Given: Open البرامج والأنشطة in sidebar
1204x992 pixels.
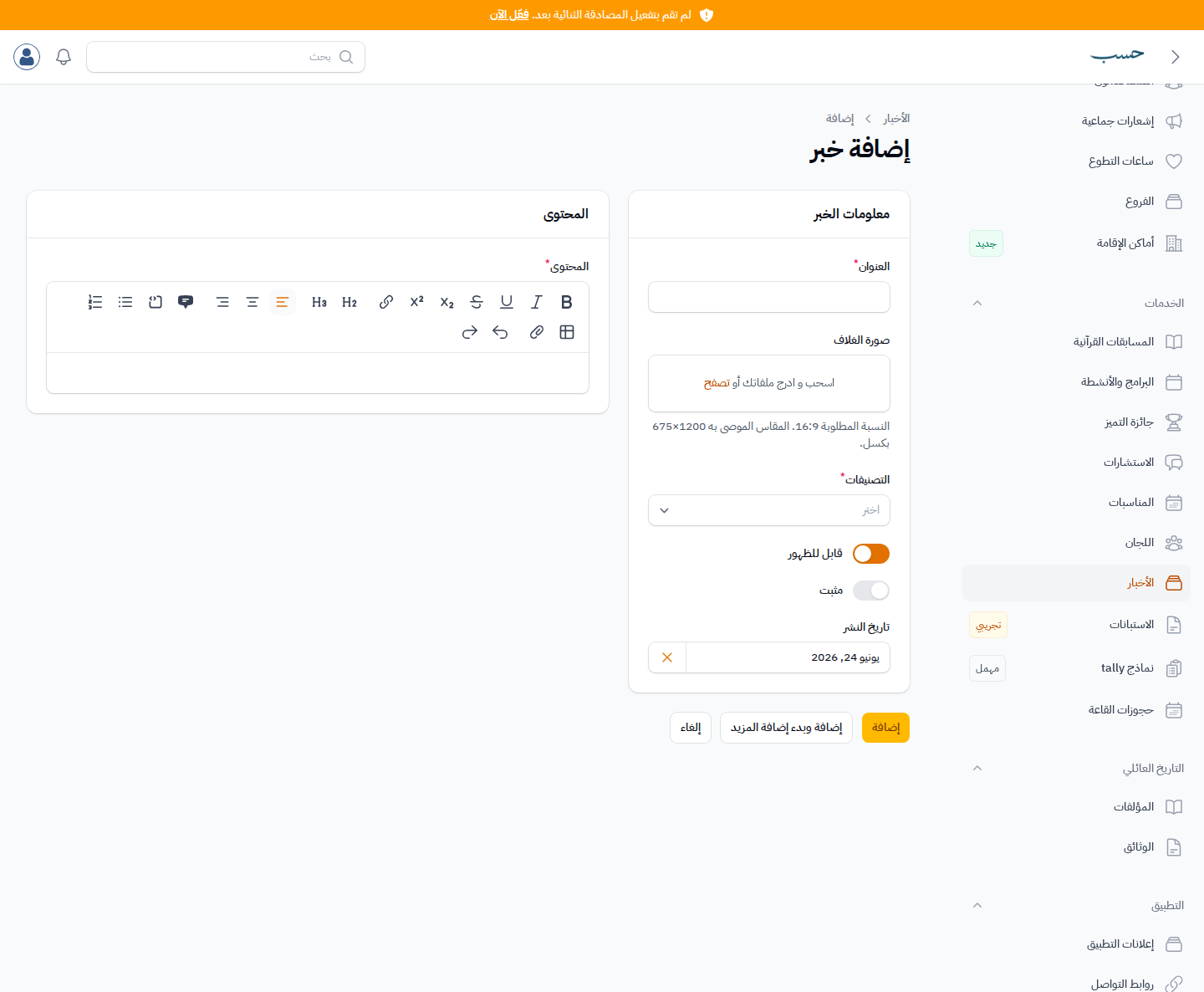Looking at the screenshot, I should (x=1076, y=382).
